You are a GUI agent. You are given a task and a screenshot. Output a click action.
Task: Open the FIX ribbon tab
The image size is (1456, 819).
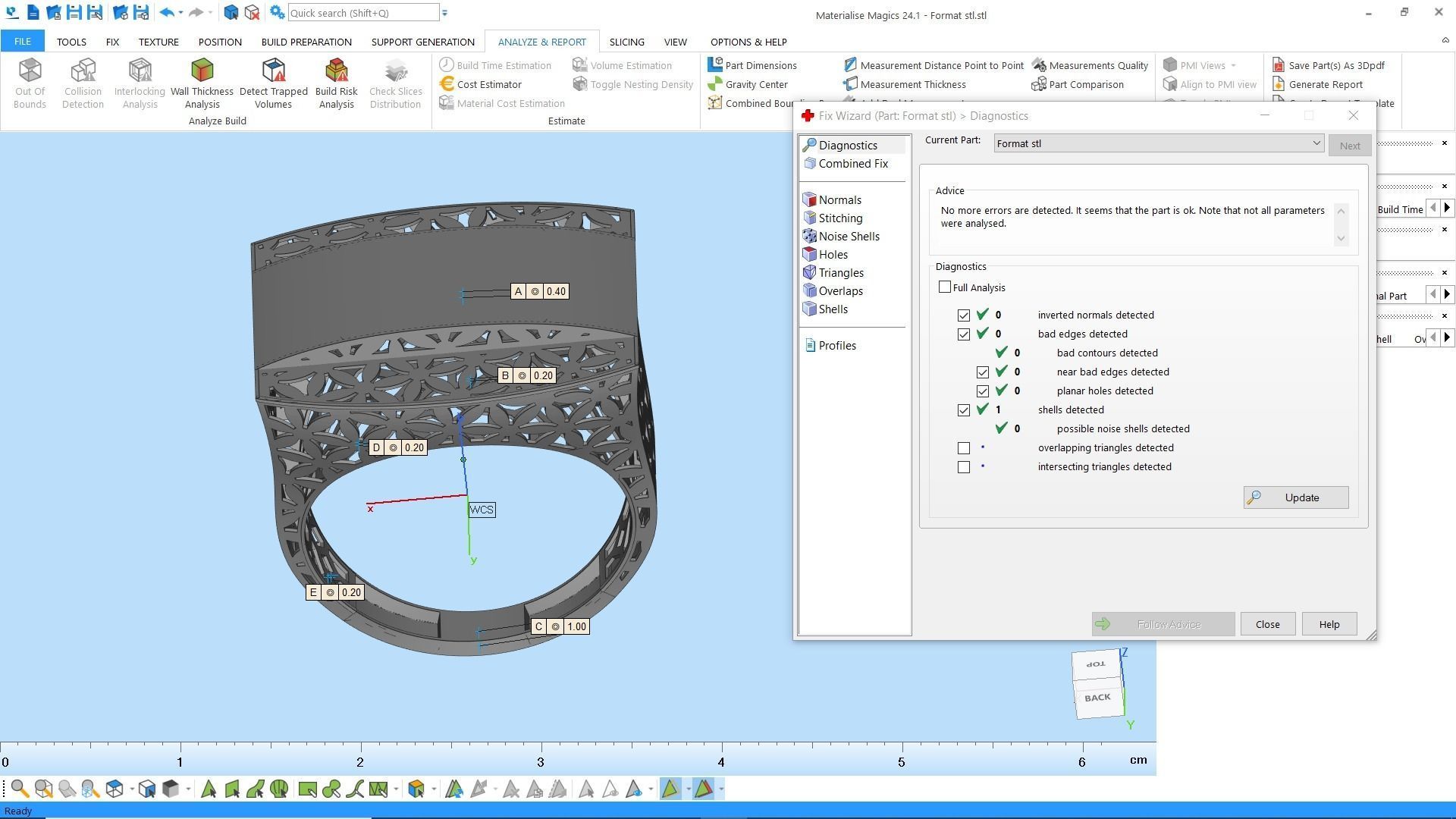(112, 42)
